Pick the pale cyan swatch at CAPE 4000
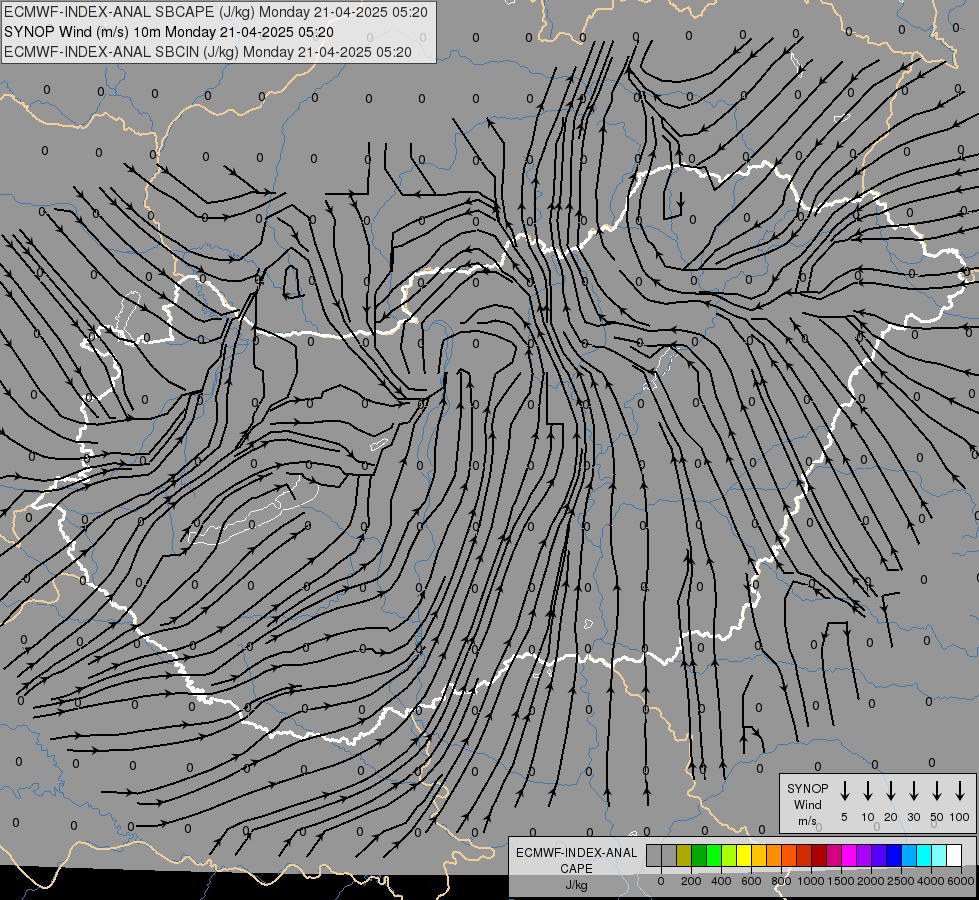 (938, 855)
